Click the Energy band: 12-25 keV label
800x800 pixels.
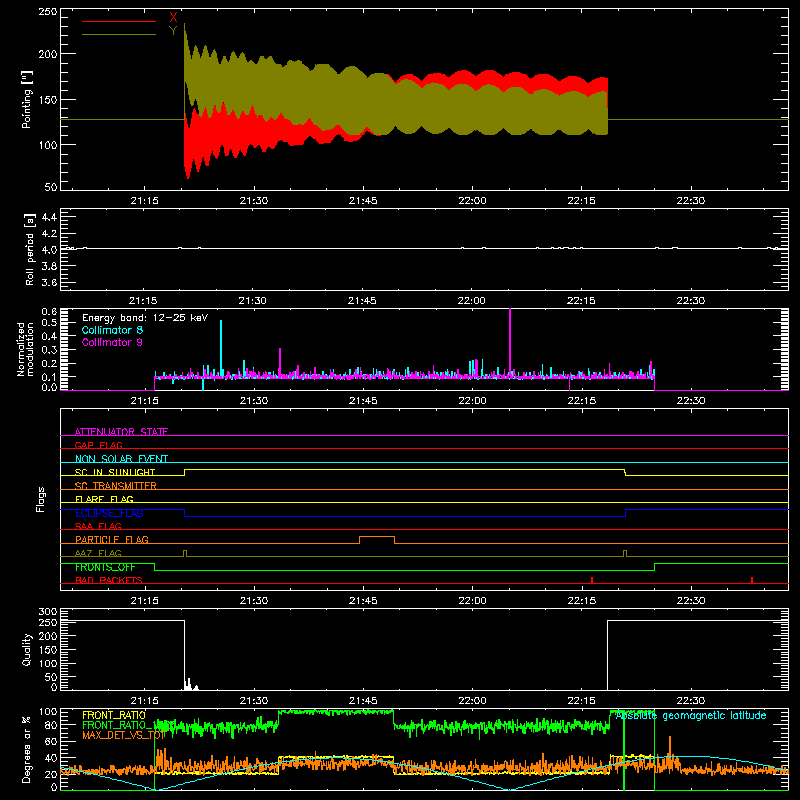click(x=145, y=318)
